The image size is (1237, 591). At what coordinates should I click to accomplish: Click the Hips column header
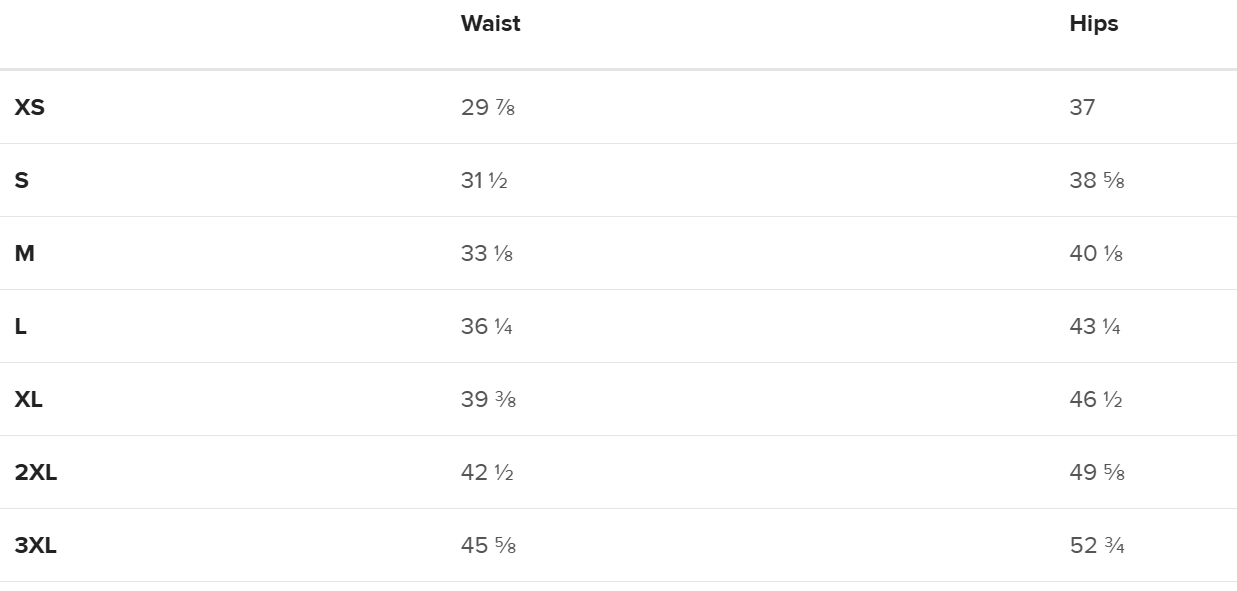pyautogui.click(x=1093, y=24)
